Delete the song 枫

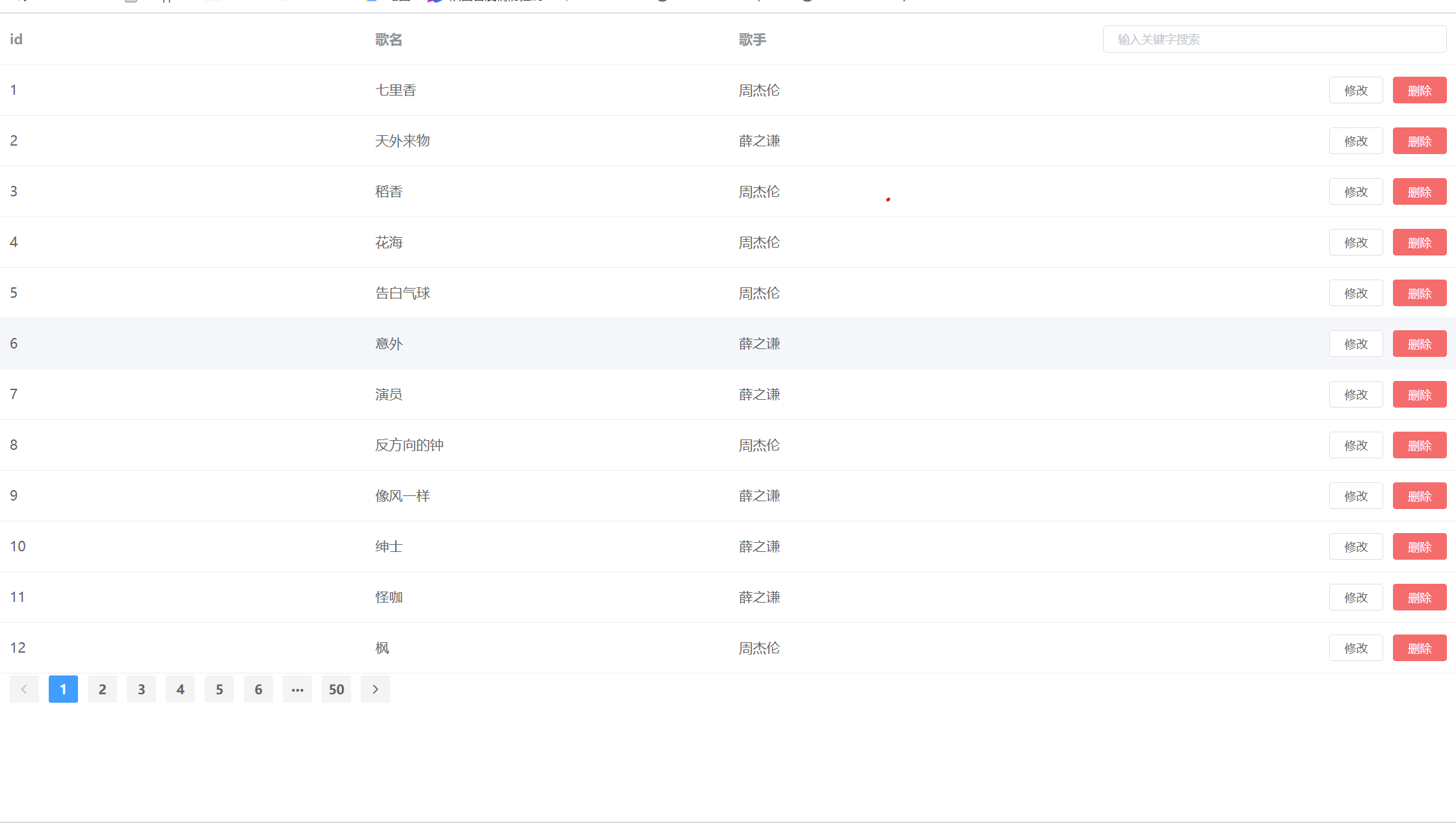coord(1420,648)
